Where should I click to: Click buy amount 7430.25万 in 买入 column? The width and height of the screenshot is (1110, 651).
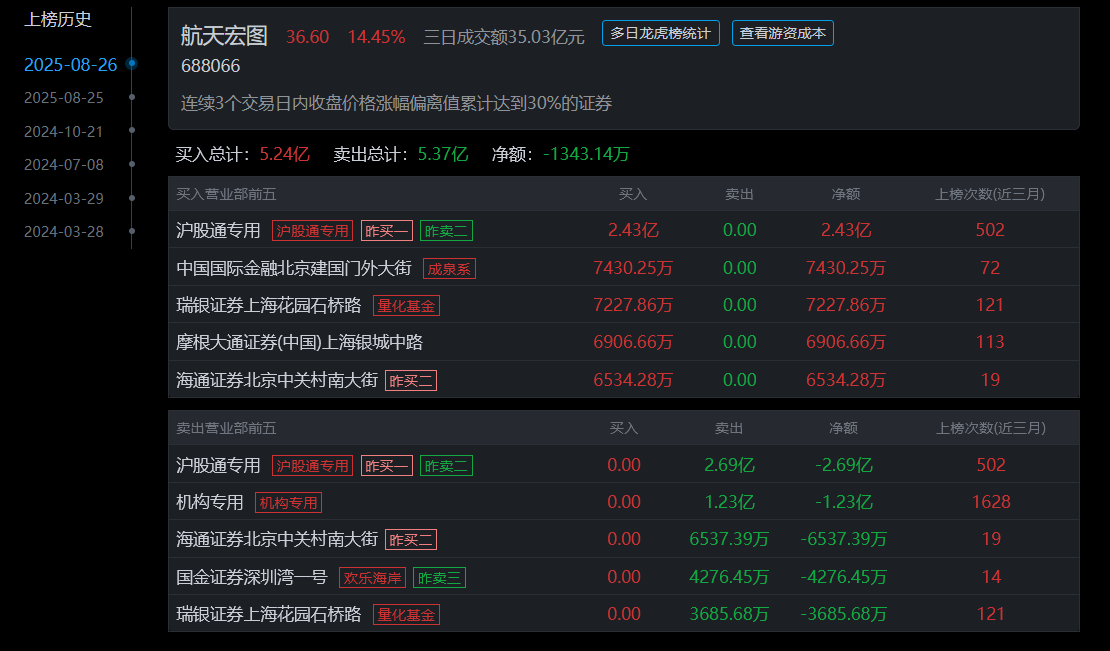pyautogui.click(x=633, y=268)
